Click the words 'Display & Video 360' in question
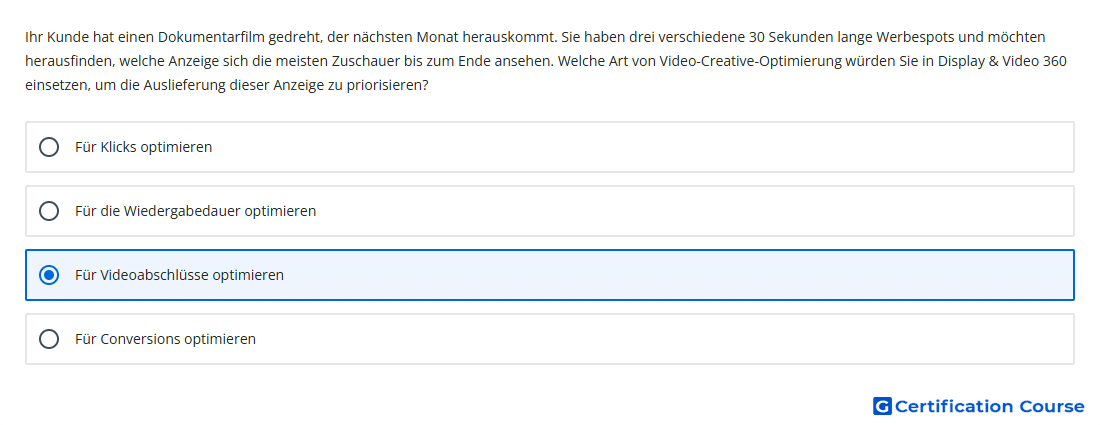This screenshot has height=425, width=1100. [x=1007, y=61]
